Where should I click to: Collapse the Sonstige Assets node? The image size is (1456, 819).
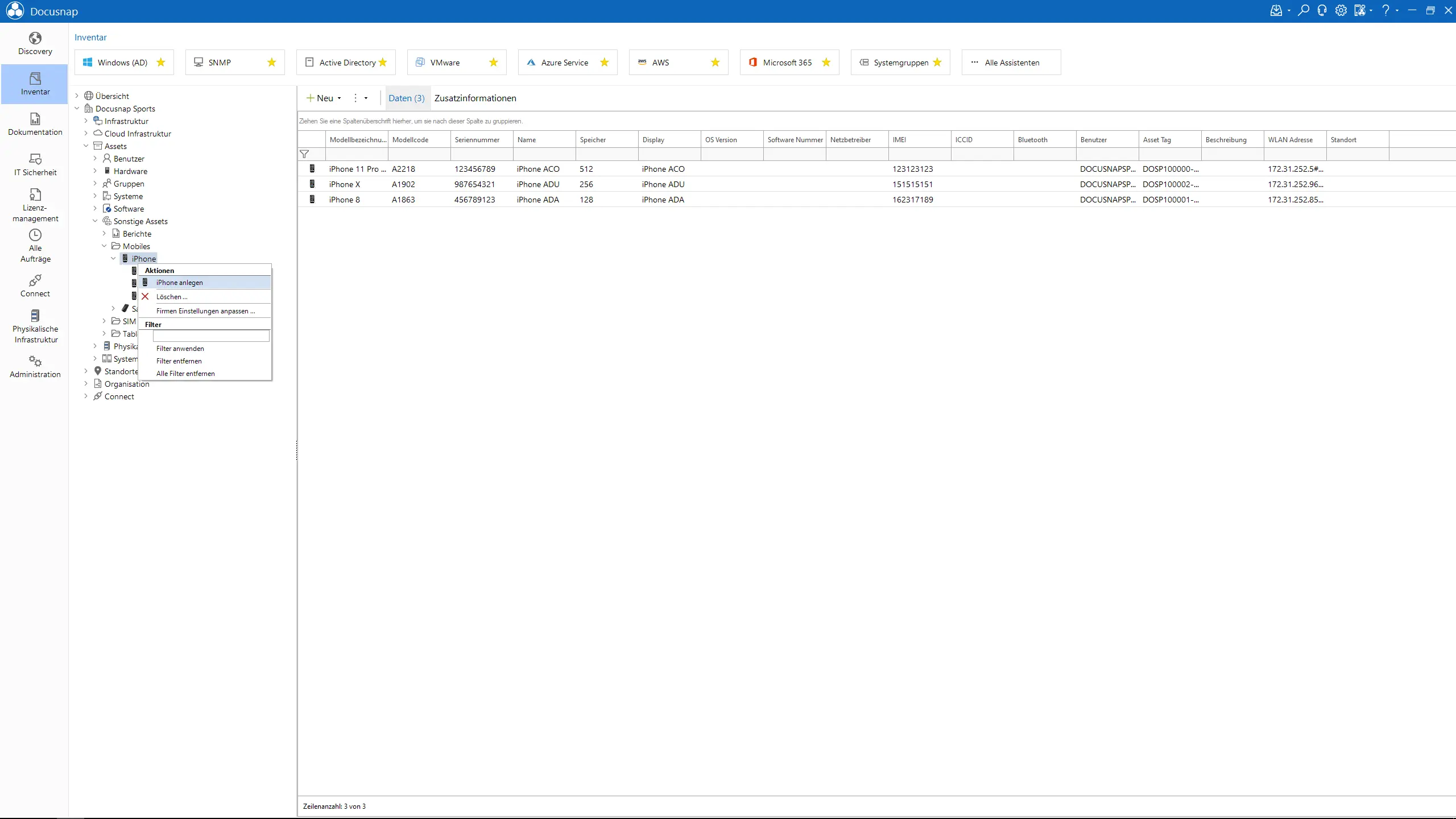click(x=96, y=221)
